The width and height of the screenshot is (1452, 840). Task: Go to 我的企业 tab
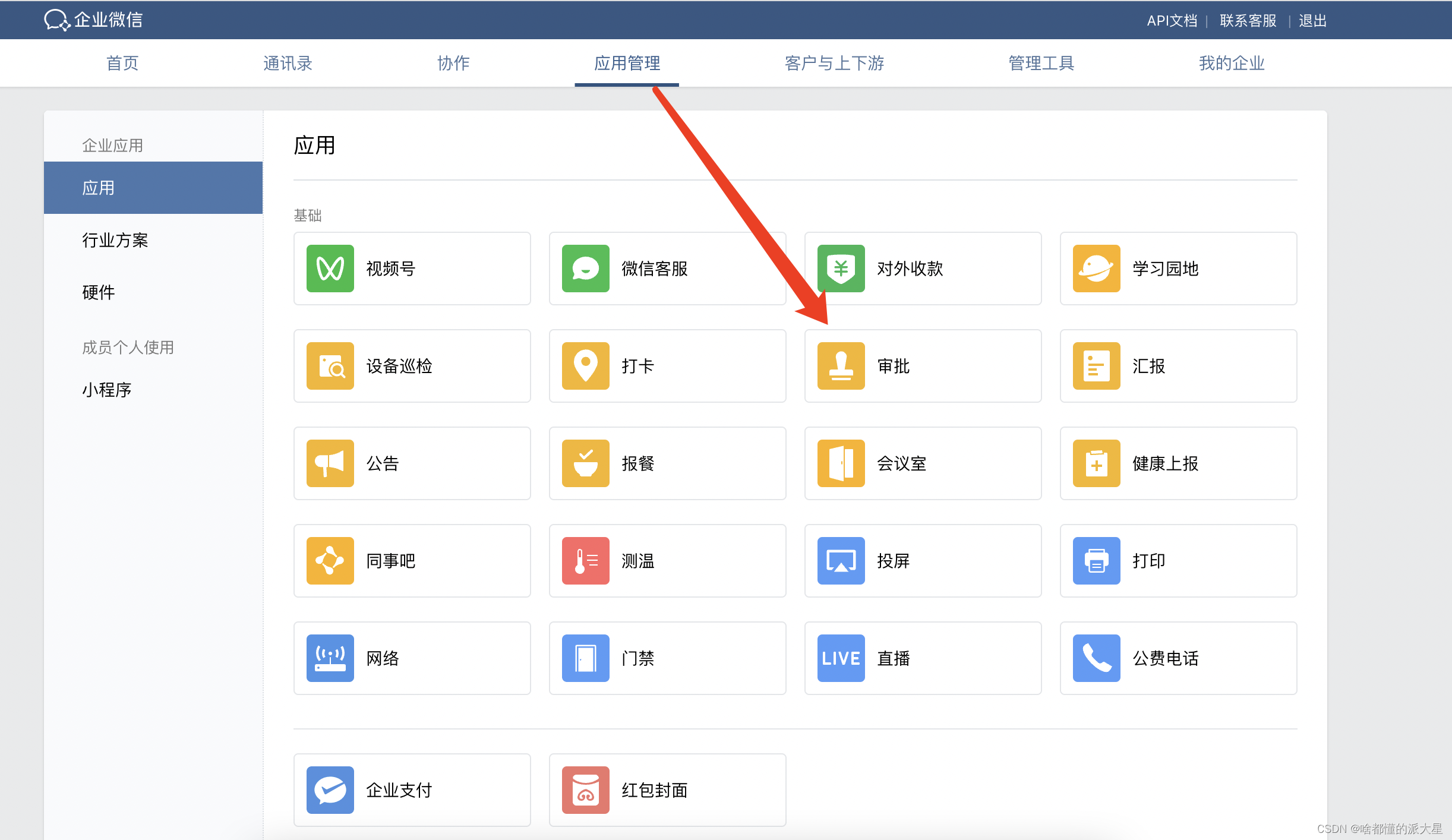click(1231, 63)
